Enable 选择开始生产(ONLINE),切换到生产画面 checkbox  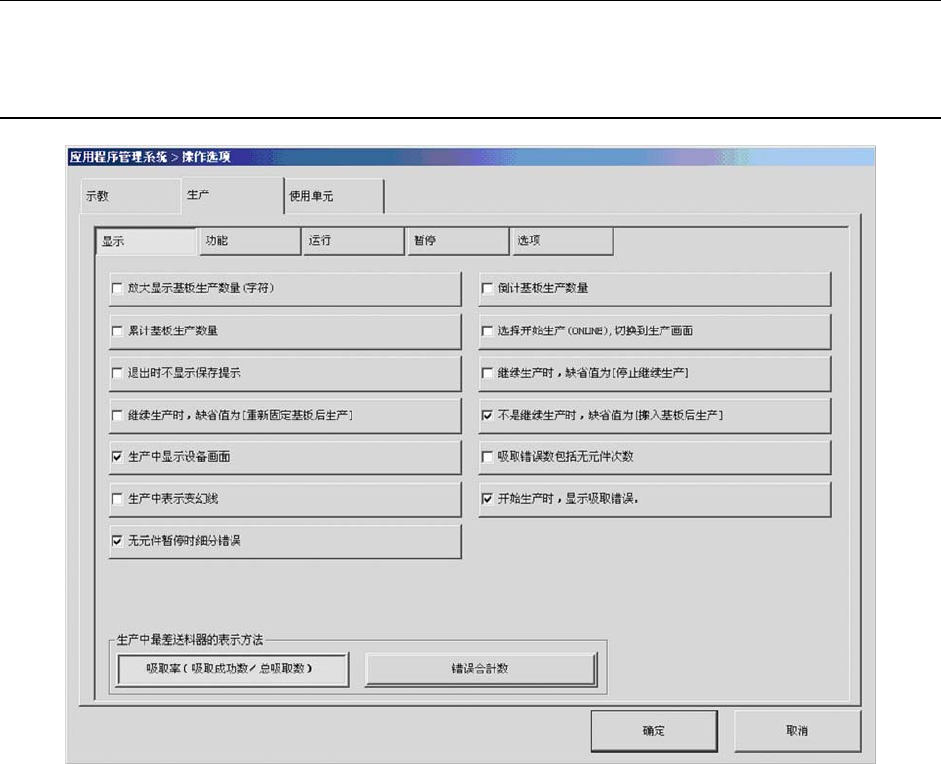487,331
